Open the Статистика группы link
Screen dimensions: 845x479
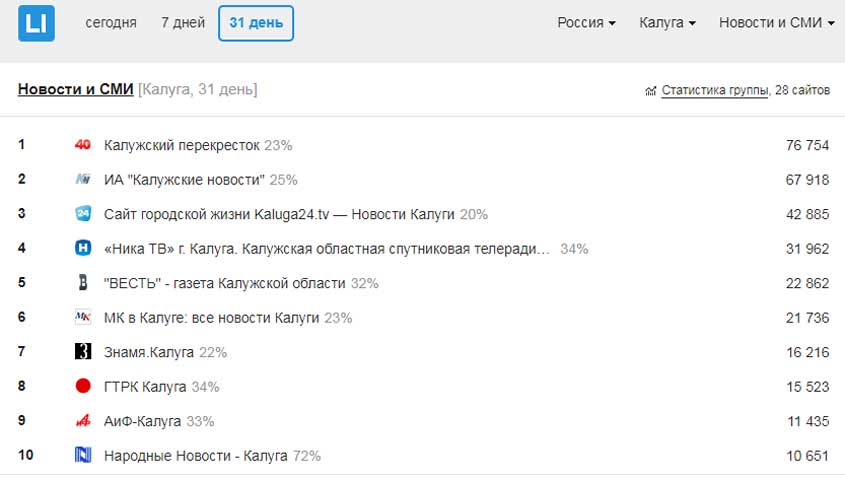click(714, 90)
